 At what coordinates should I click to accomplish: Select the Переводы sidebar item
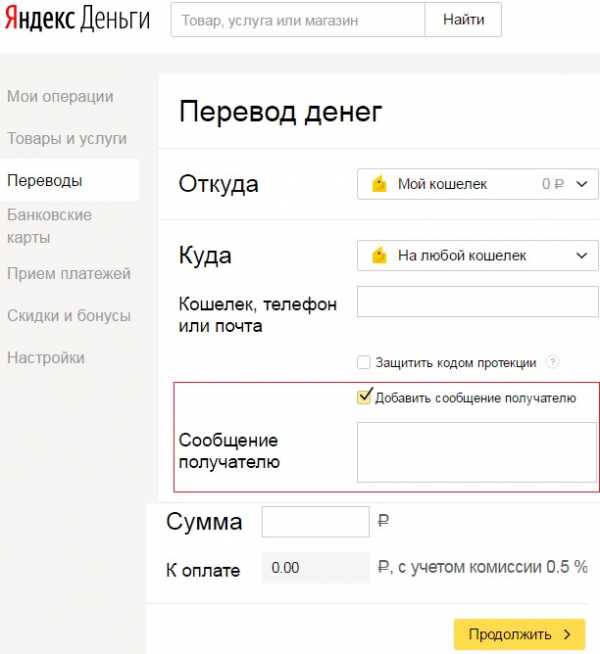(69, 181)
